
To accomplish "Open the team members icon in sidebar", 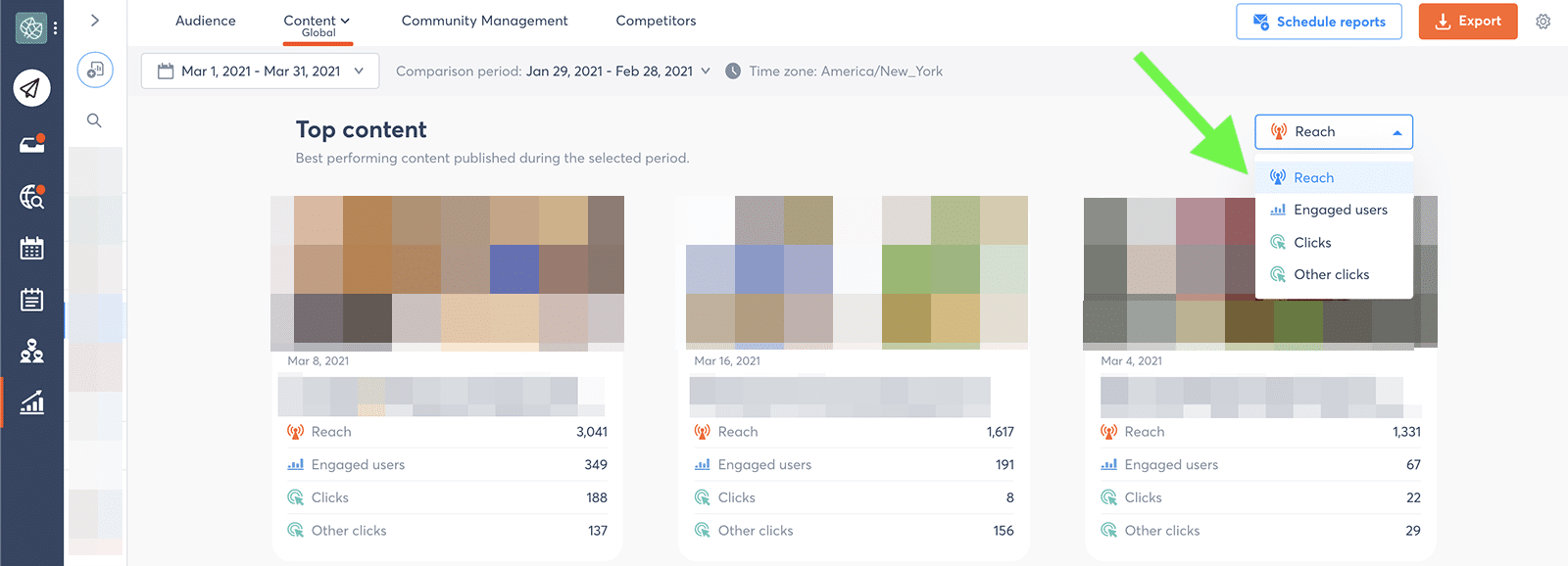I will coord(31,351).
